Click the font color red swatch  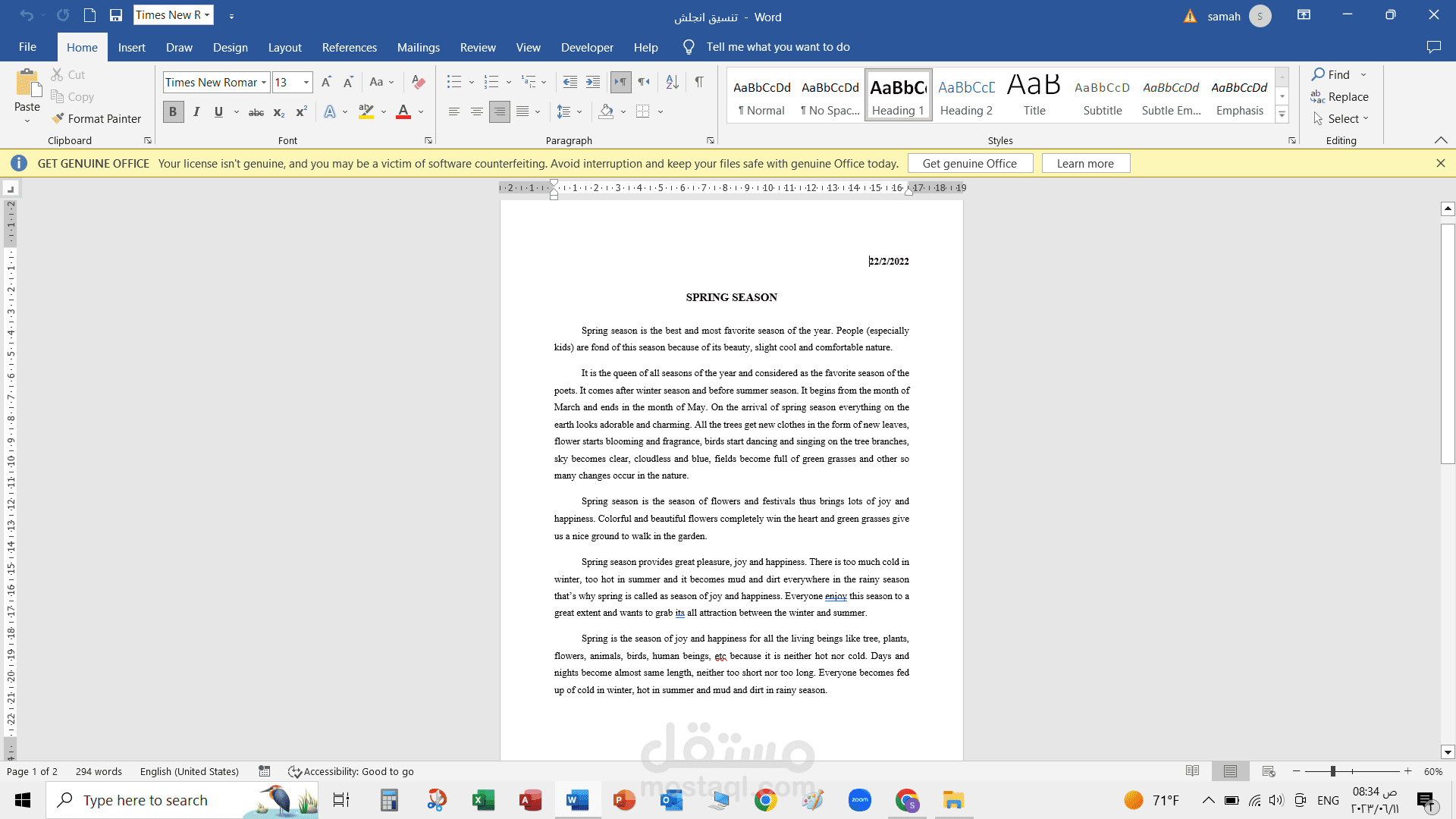(403, 112)
